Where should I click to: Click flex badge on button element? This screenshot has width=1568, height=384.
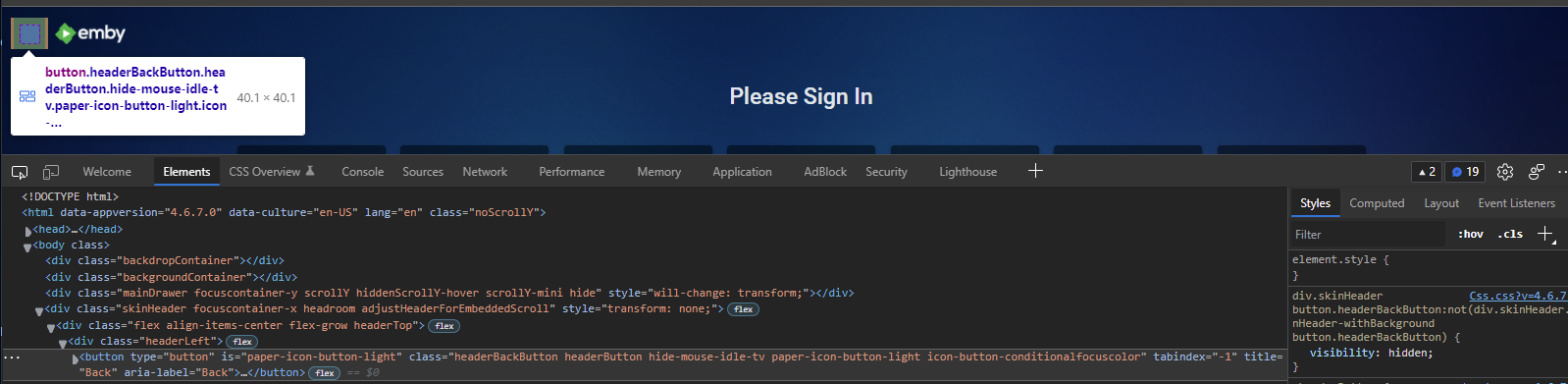[x=325, y=373]
